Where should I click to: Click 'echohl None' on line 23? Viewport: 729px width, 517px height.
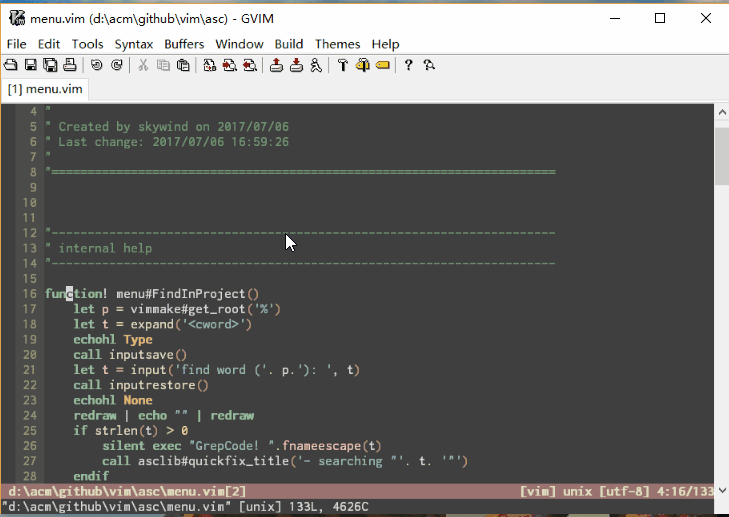point(113,400)
